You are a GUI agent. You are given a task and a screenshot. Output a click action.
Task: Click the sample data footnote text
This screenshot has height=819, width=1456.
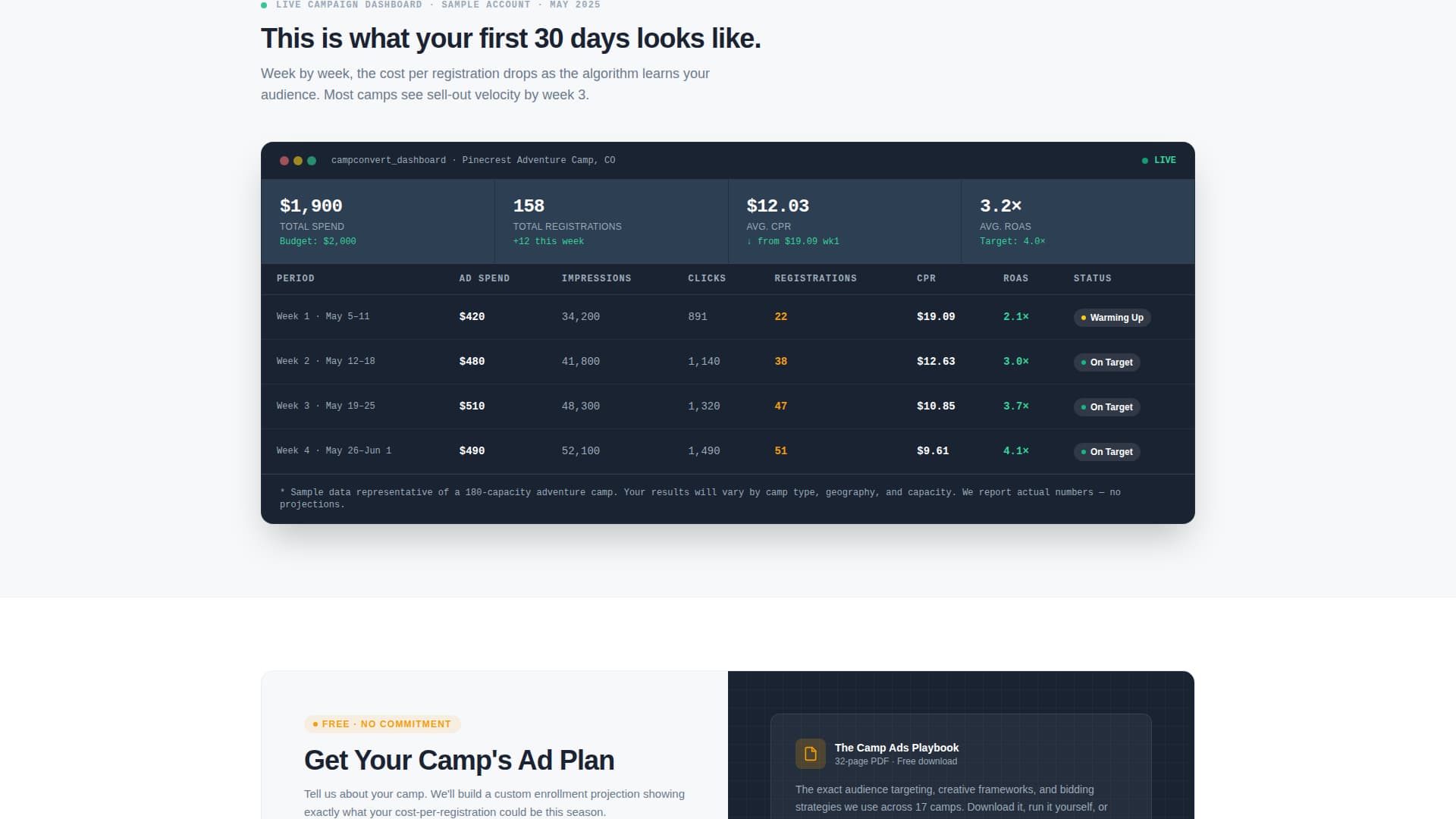[700, 498]
